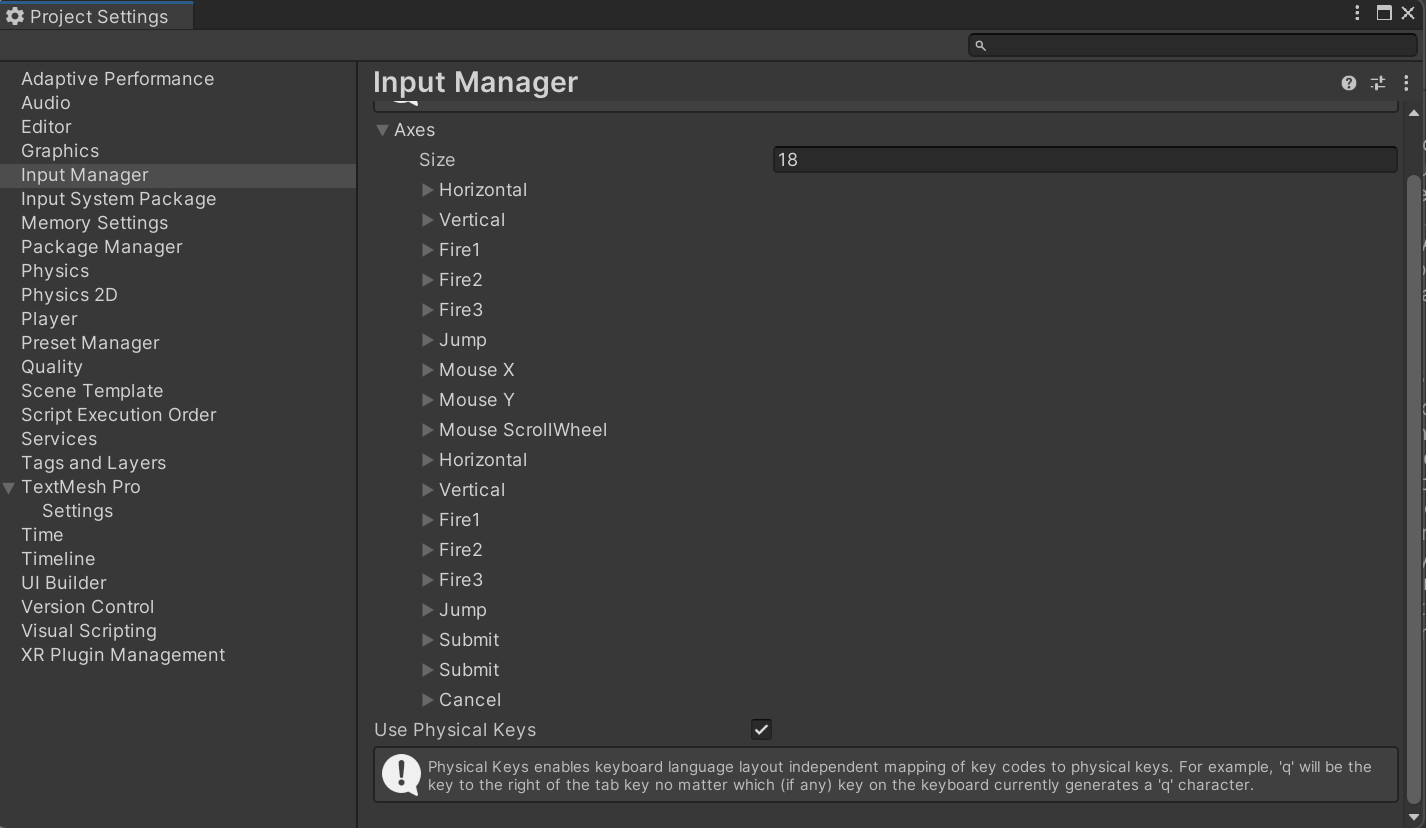This screenshot has height=828, width=1426.
Task: Click the scrollbar up arrow
Action: [x=1413, y=113]
